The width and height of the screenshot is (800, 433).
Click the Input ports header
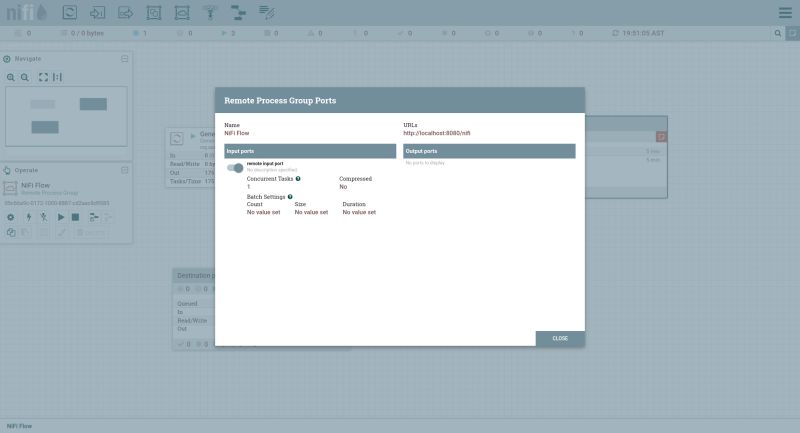[310, 151]
